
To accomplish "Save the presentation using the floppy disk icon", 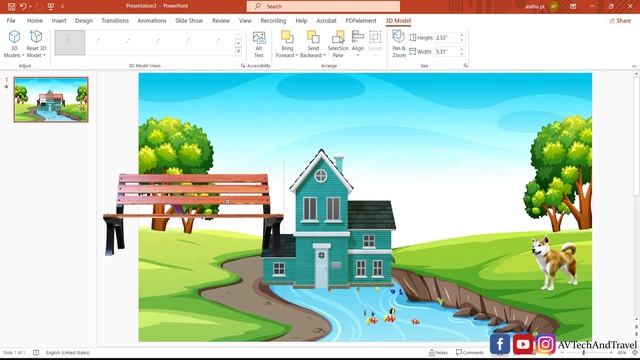I will 11,6.
